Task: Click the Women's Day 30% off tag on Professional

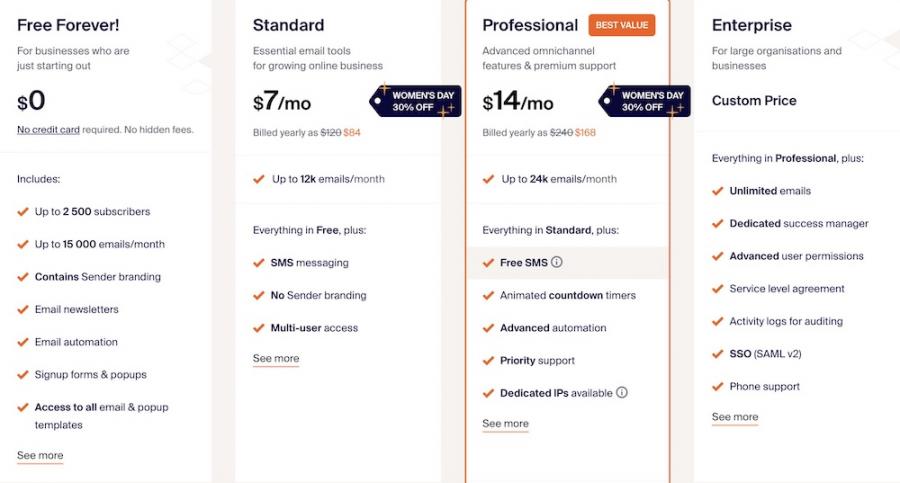Action: pyautogui.click(x=645, y=101)
